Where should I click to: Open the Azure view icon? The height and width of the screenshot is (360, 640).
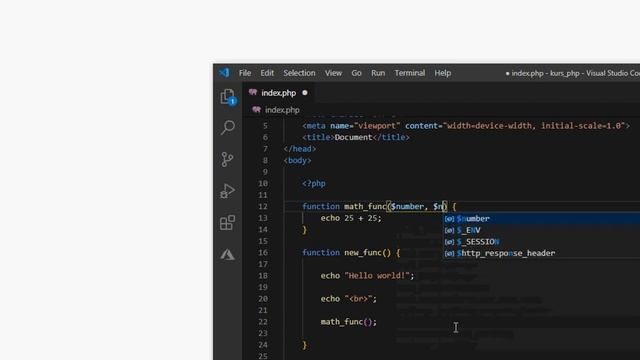pyautogui.click(x=227, y=255)
